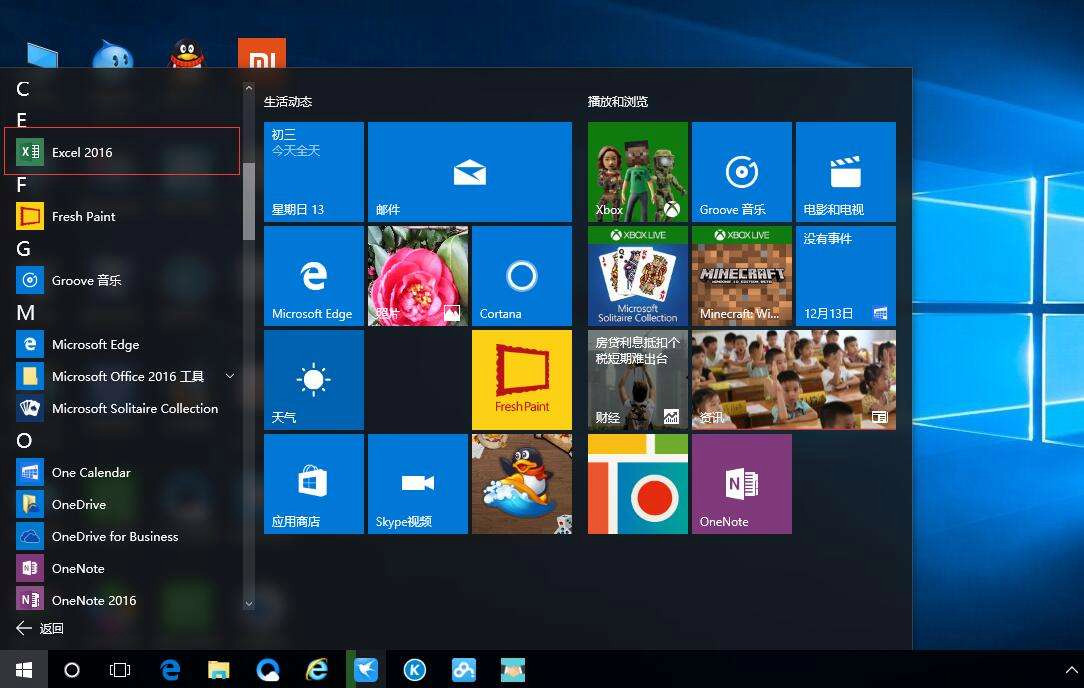This screenshot has width=1084, height=688.
Task: Open the purple OneNote tile
Action: pos(741,484)
